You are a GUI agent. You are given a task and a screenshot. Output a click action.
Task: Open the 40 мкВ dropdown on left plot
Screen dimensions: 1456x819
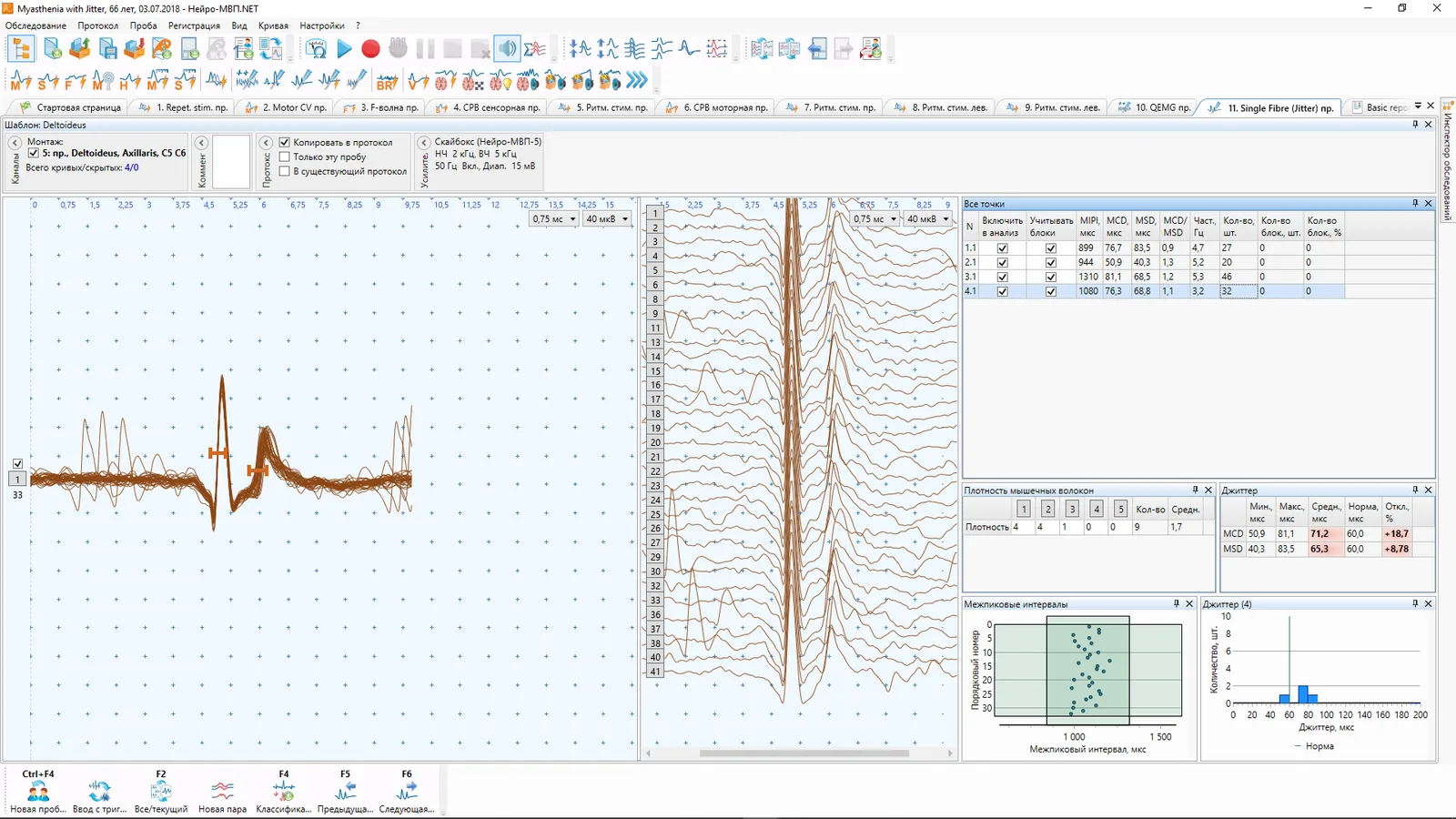[x=607, y=218]
